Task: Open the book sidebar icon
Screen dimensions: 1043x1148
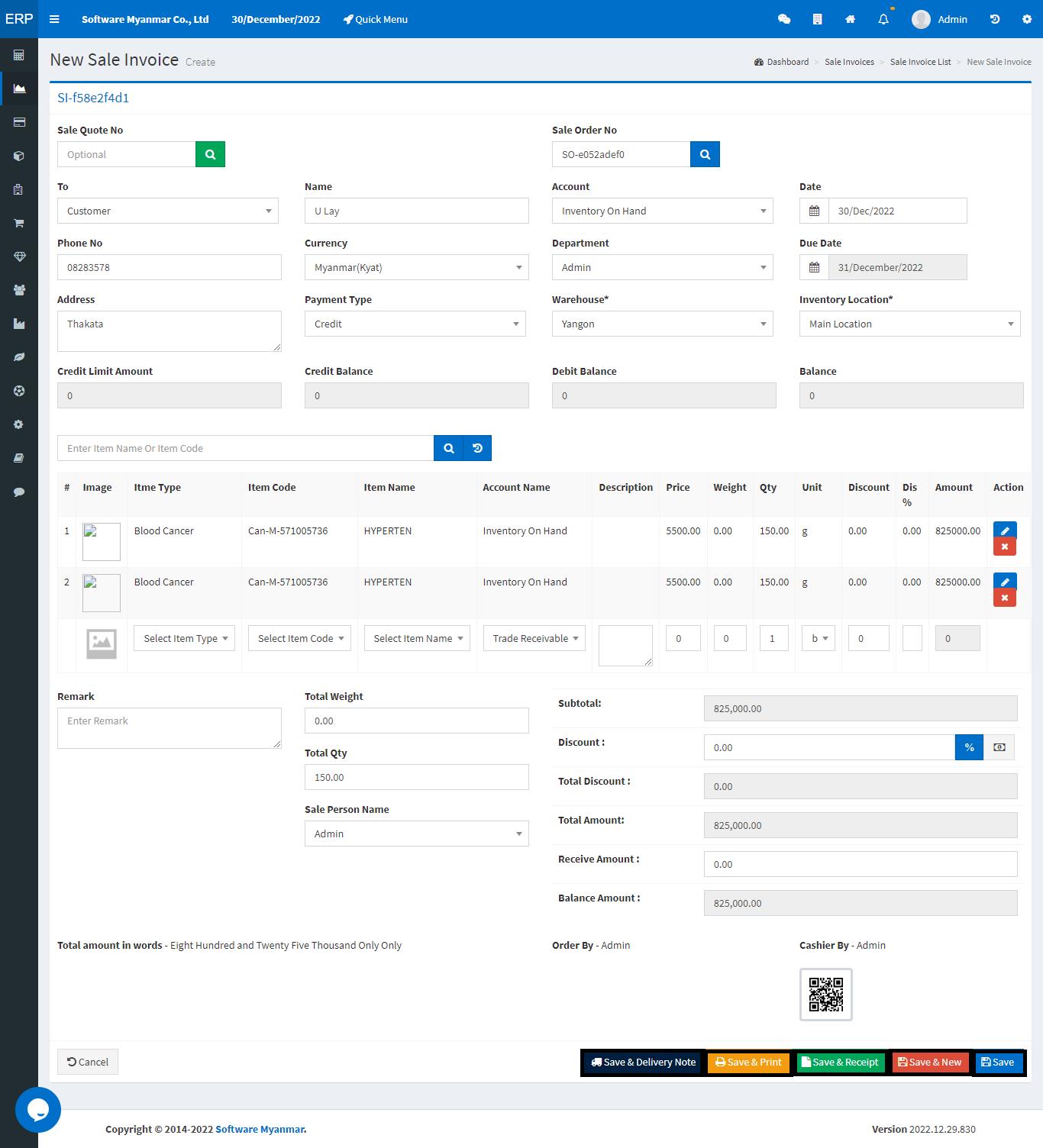Action: [19, 458]
